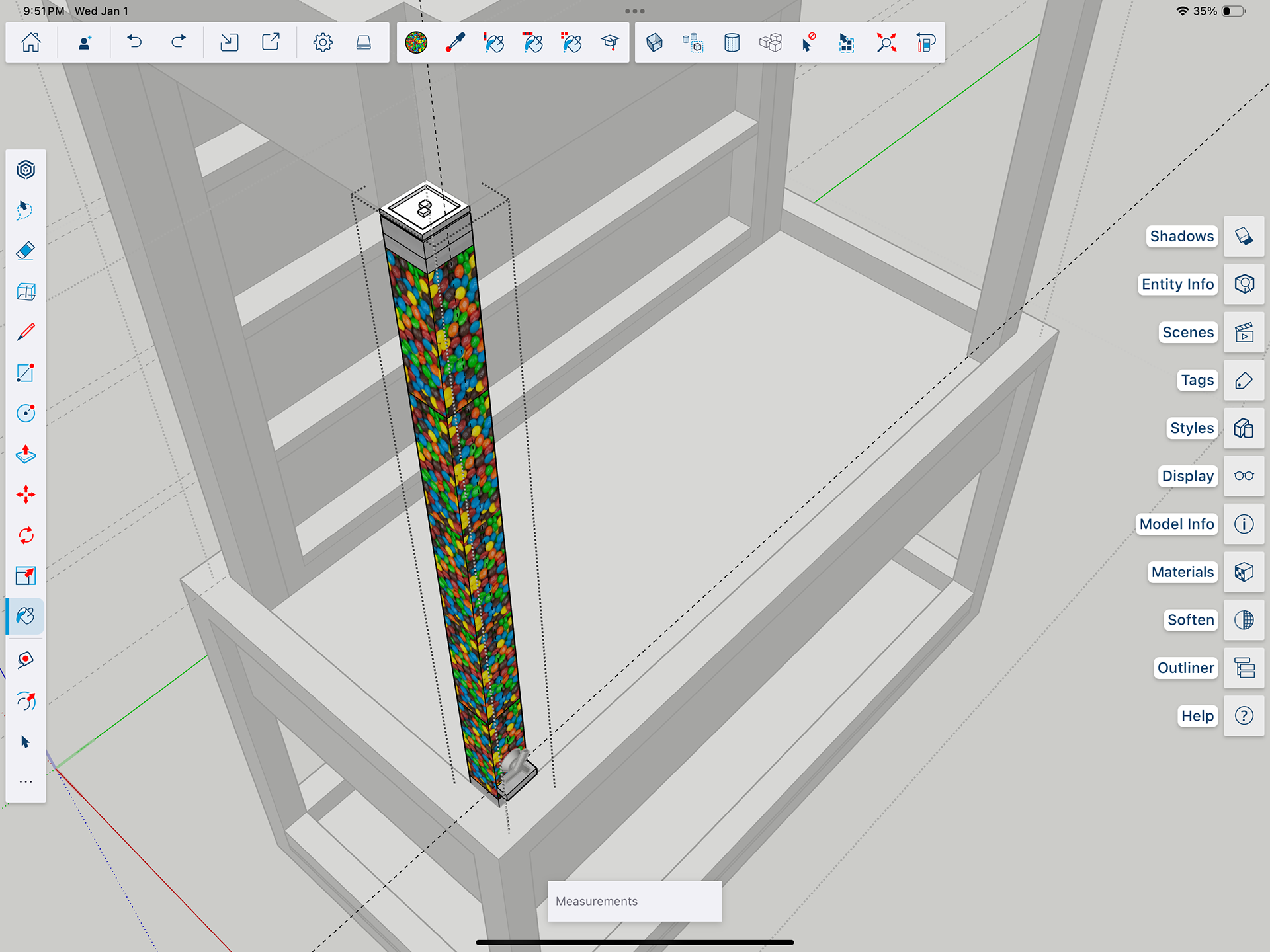1270x952 pixels.
Task: Open the Shadows panel
Action: click(x=1244, y=237)
